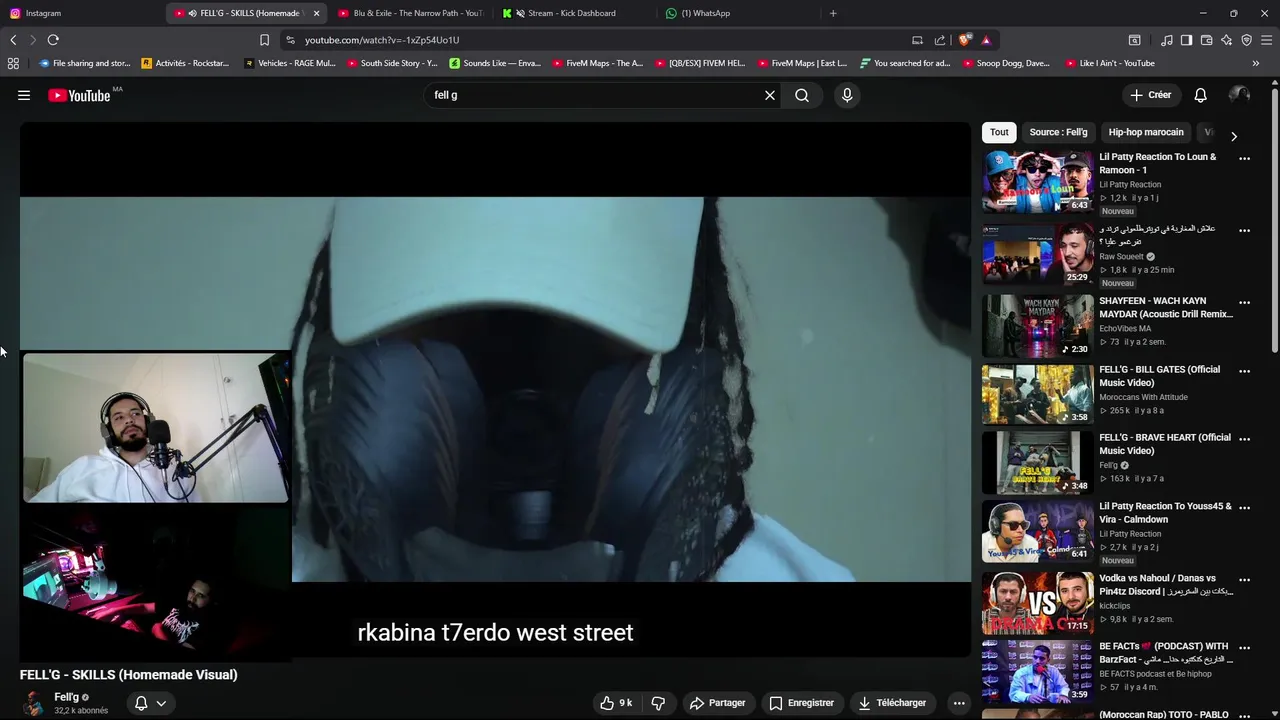Switch to the Instagram browser tab
The width and height of the screenshot is (1280, 720).
[x=80, y=13]
